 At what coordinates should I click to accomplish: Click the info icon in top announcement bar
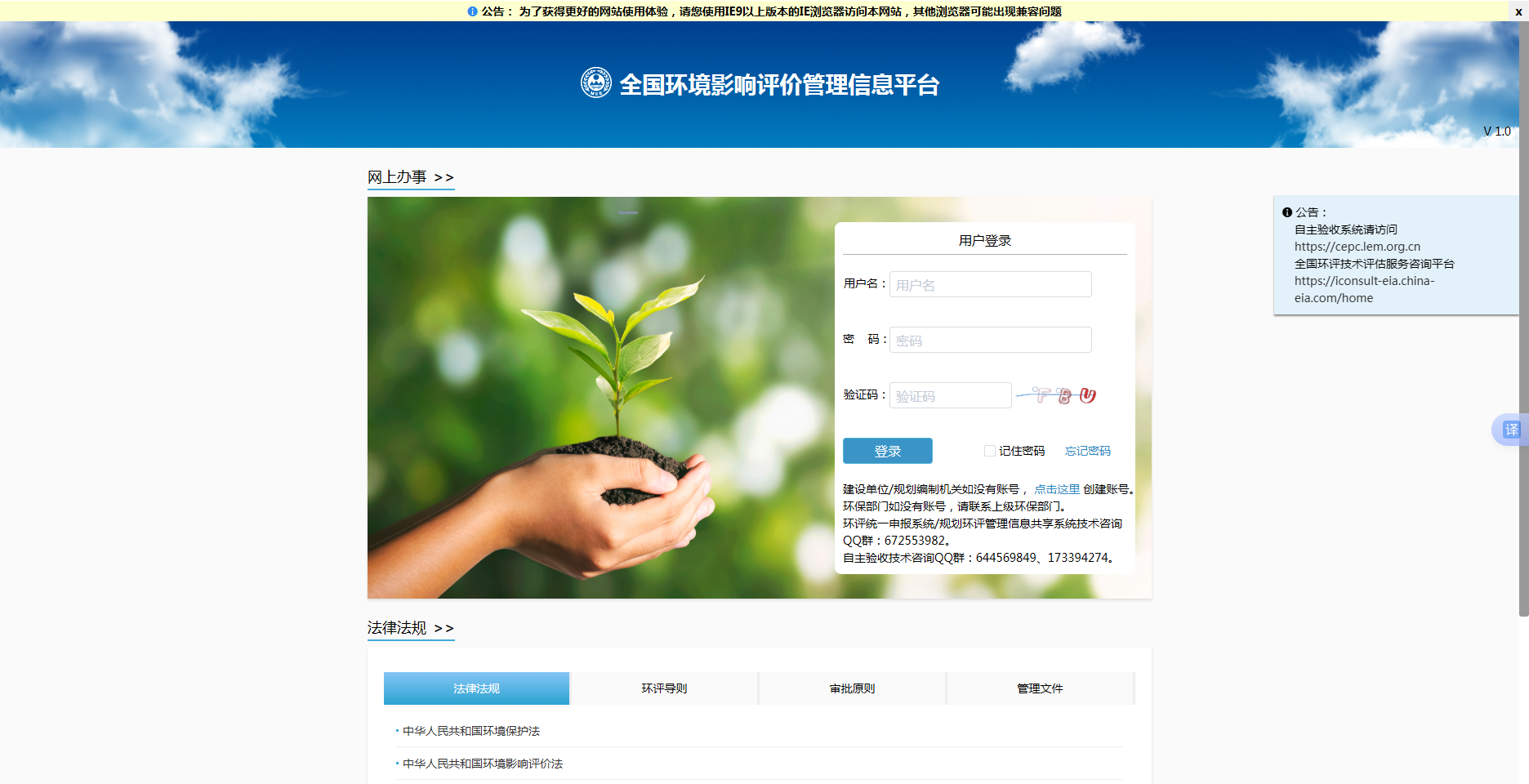tap(472, 11)
